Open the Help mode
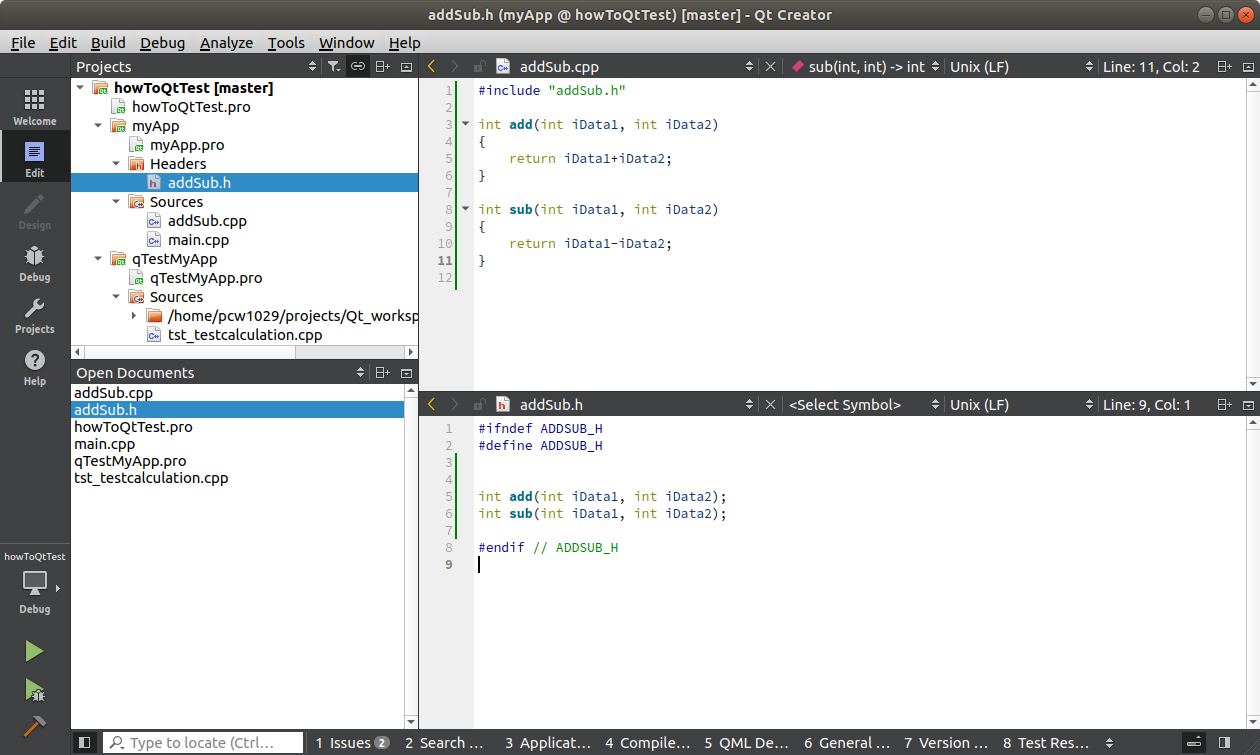The height and width of the screenshot is (755, 1260). [34, 367]
